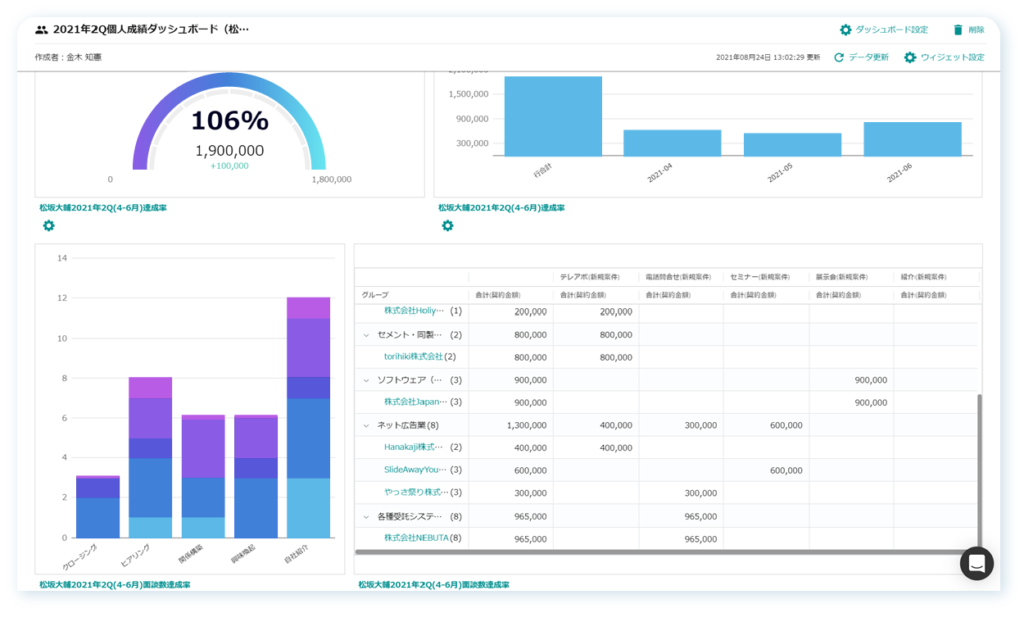Collapse the ソフトウェア group row
This screenshot has height=631, width=1024.
pos(366,380)
